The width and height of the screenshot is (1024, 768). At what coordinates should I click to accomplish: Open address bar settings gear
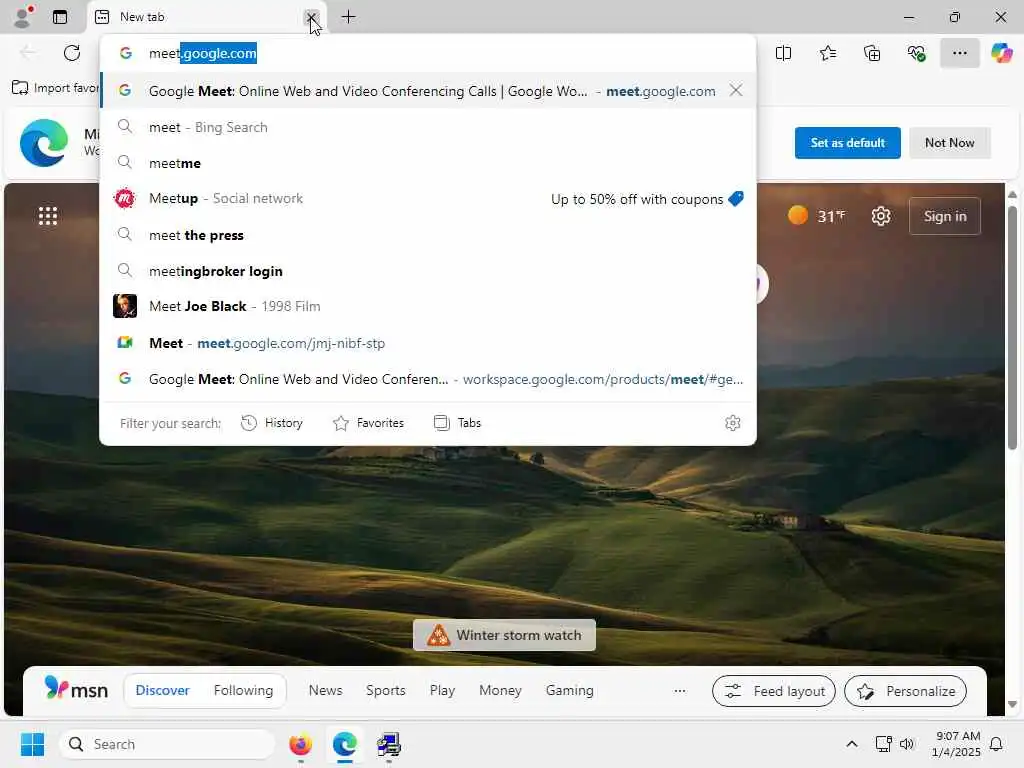[x=733, y=423]
